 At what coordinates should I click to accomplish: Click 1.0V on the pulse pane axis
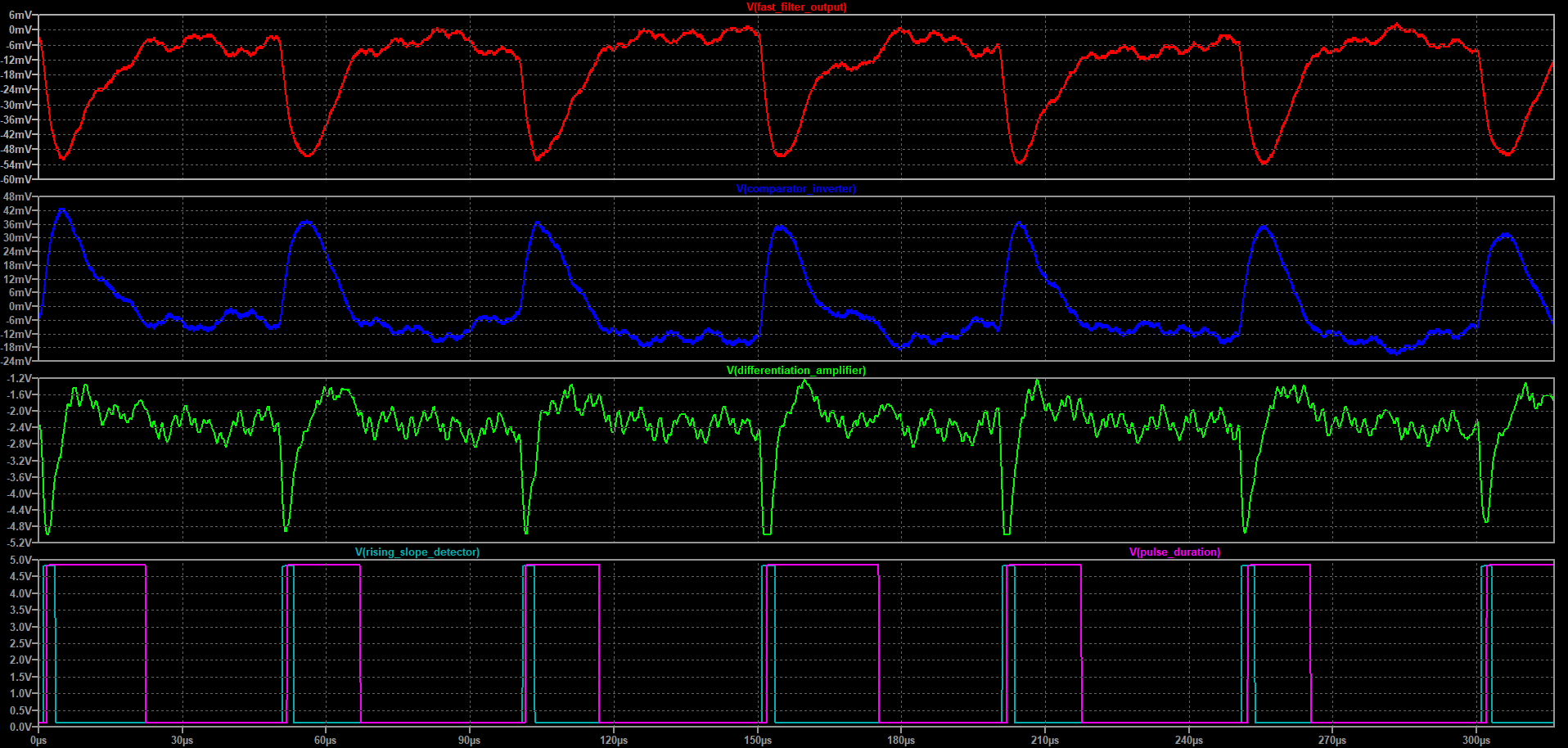[x=20, y=694]
